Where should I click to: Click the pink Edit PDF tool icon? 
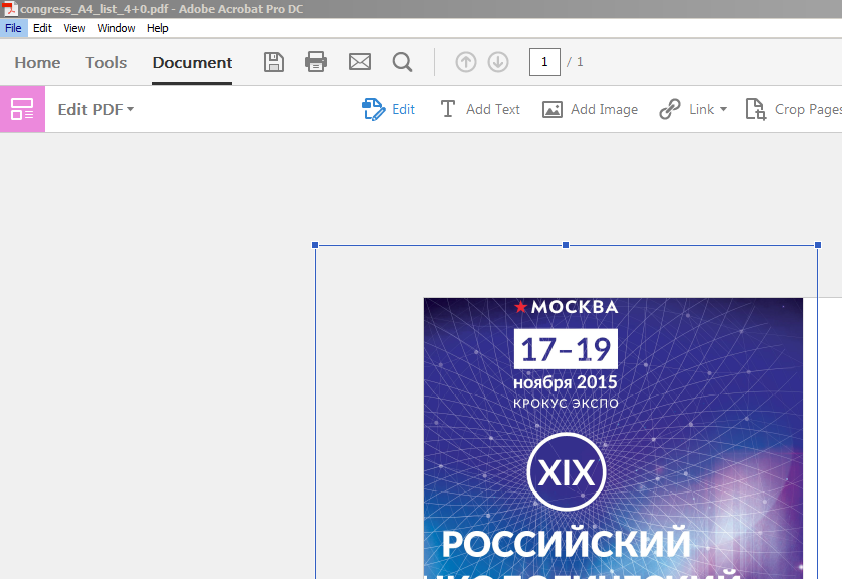click(x=23, y=109)
